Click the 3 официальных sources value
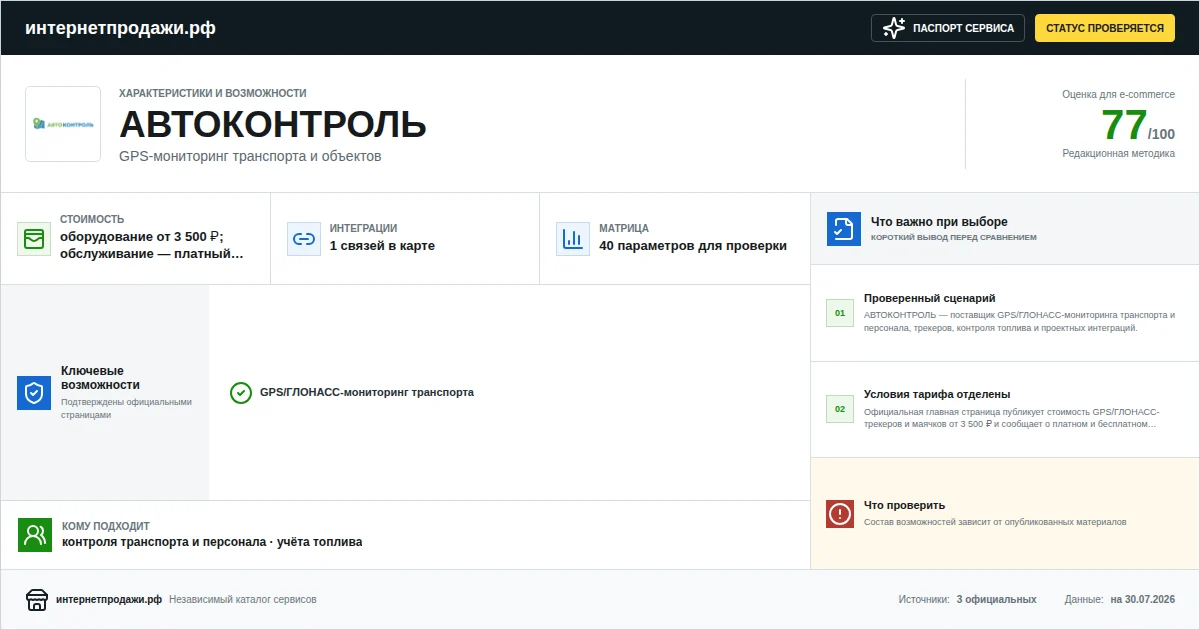The image size is (1200, 630). (996, 600)
